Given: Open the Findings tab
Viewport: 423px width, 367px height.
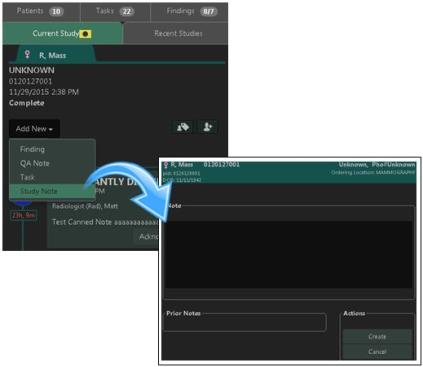Looking at the screenshot, I should (189, 12).
